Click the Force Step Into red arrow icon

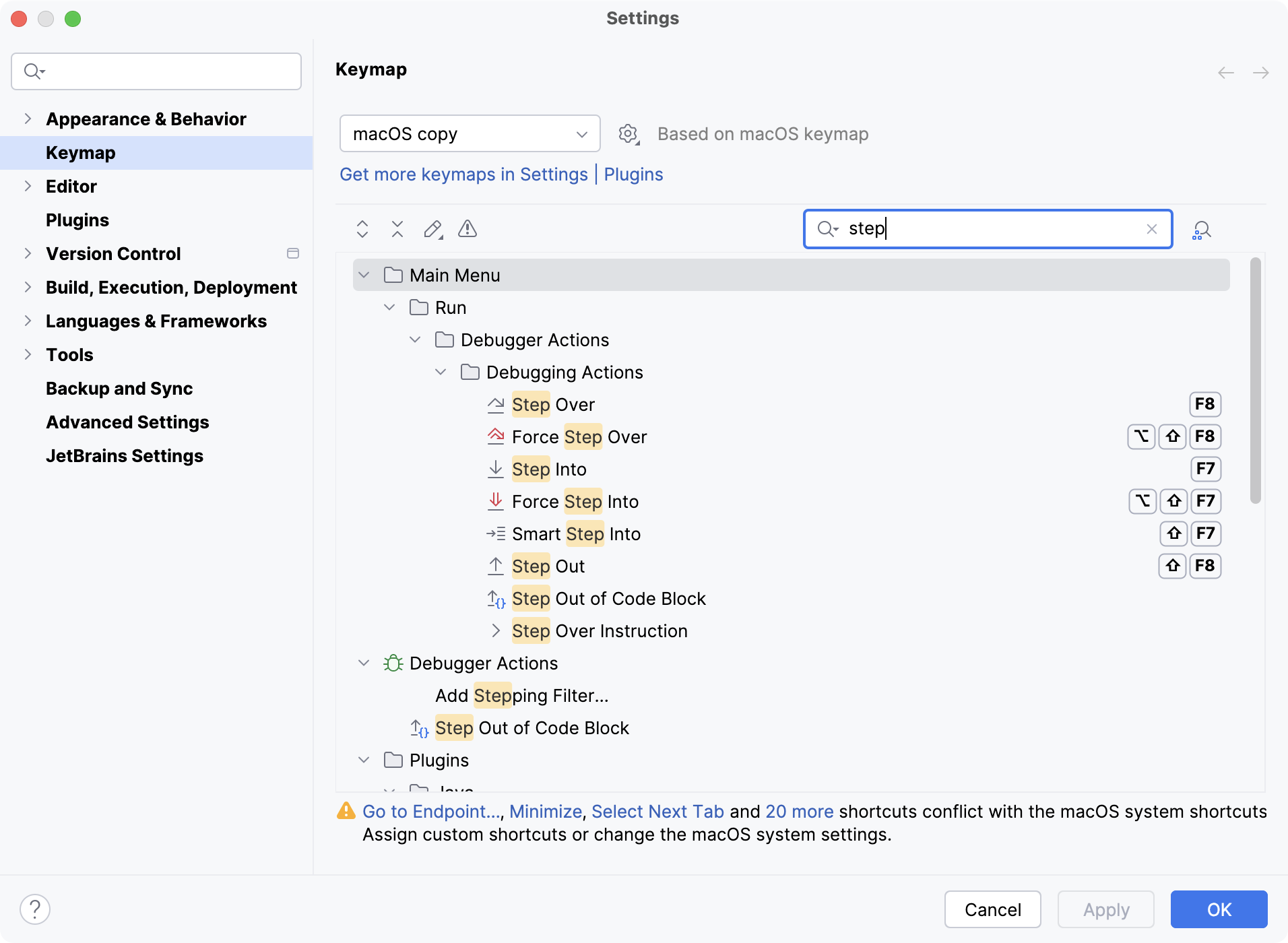coord(496,501)
